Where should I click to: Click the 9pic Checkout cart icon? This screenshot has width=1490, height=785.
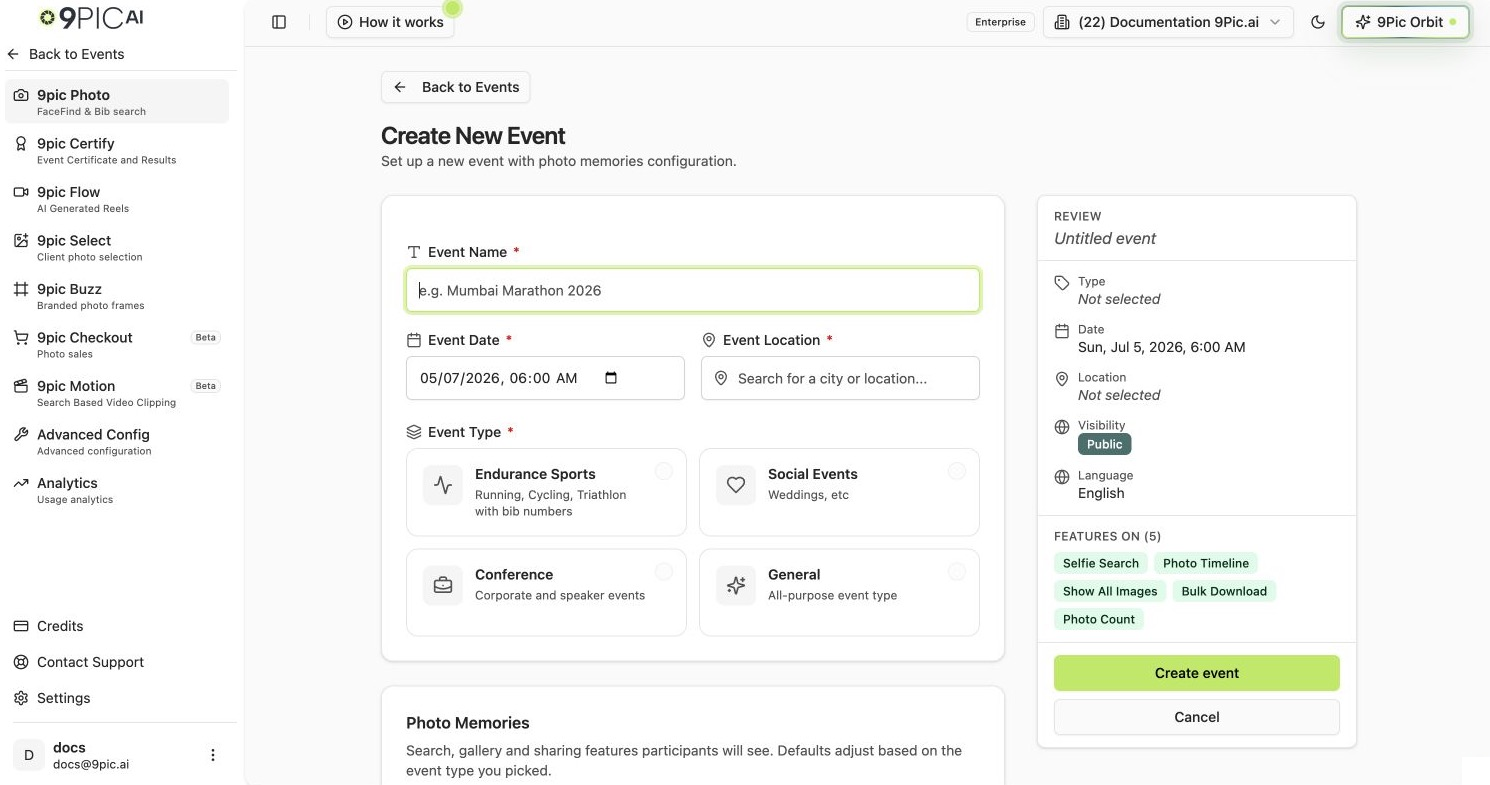[x=20, y=338]
